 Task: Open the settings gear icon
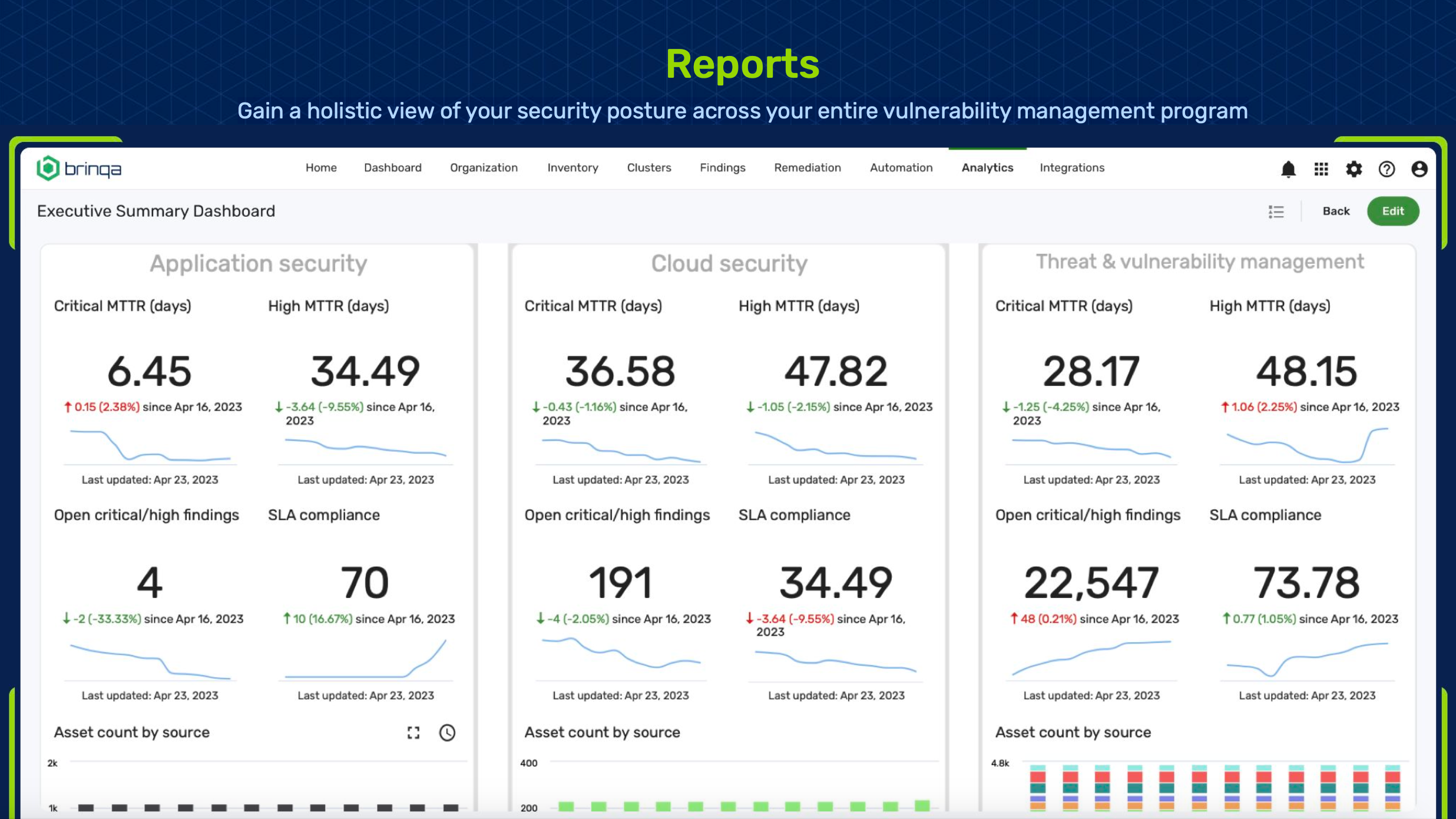pos(1354,170)
